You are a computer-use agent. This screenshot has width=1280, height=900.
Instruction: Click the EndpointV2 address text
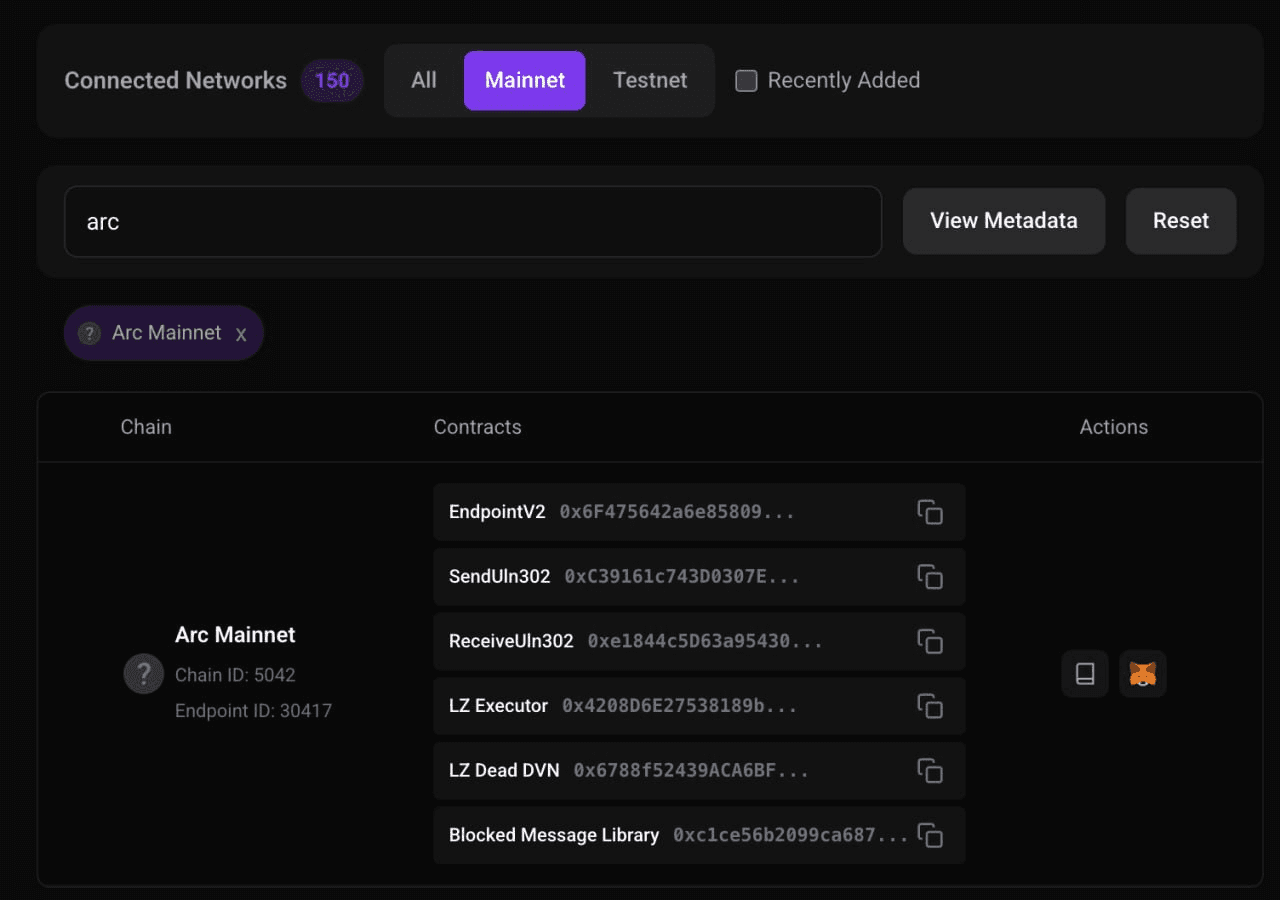[677, 512]
